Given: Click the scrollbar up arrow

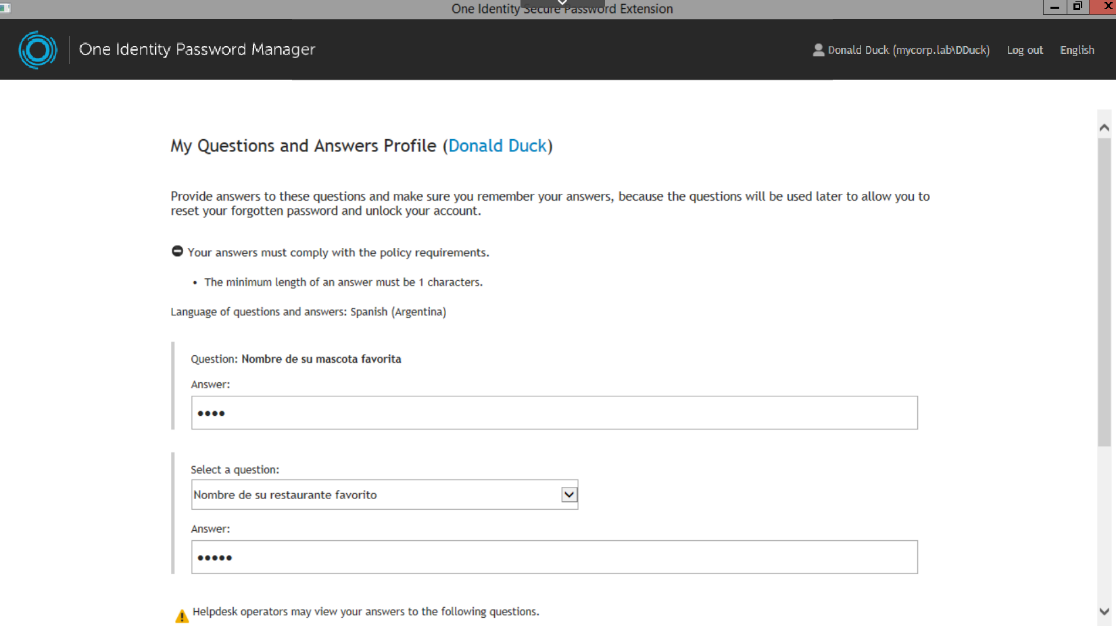Looking at the screenshot, I should (x=1104, y=128).
